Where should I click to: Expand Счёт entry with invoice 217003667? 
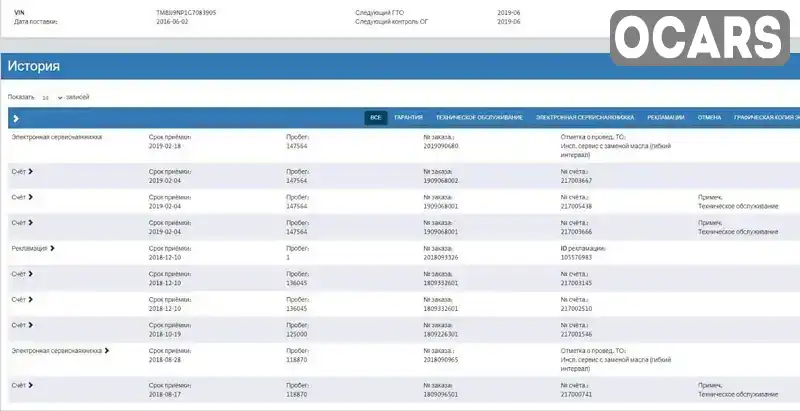[x=31, y=171]
